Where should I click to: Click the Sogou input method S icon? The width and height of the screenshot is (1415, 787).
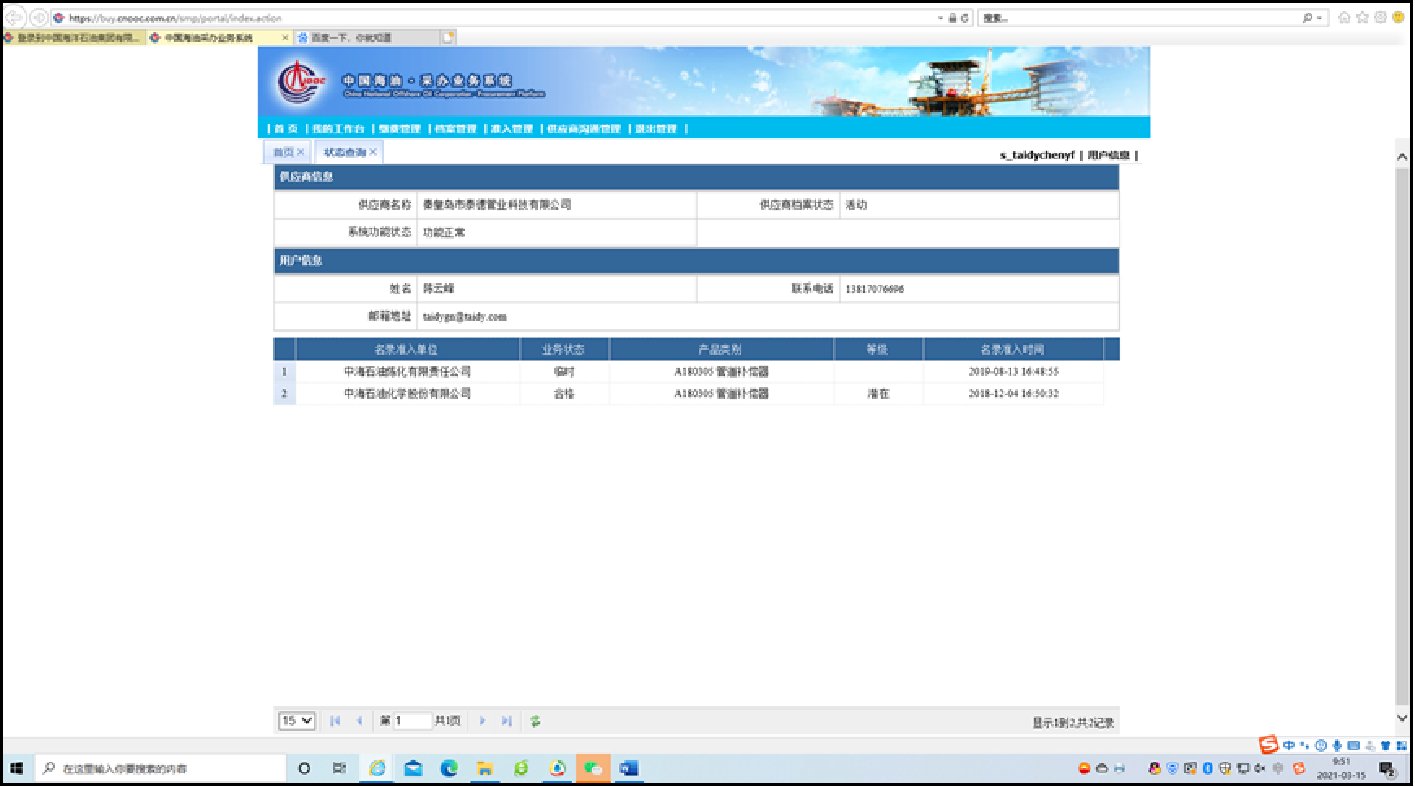pyautogui.click(x=1268, y=745)
